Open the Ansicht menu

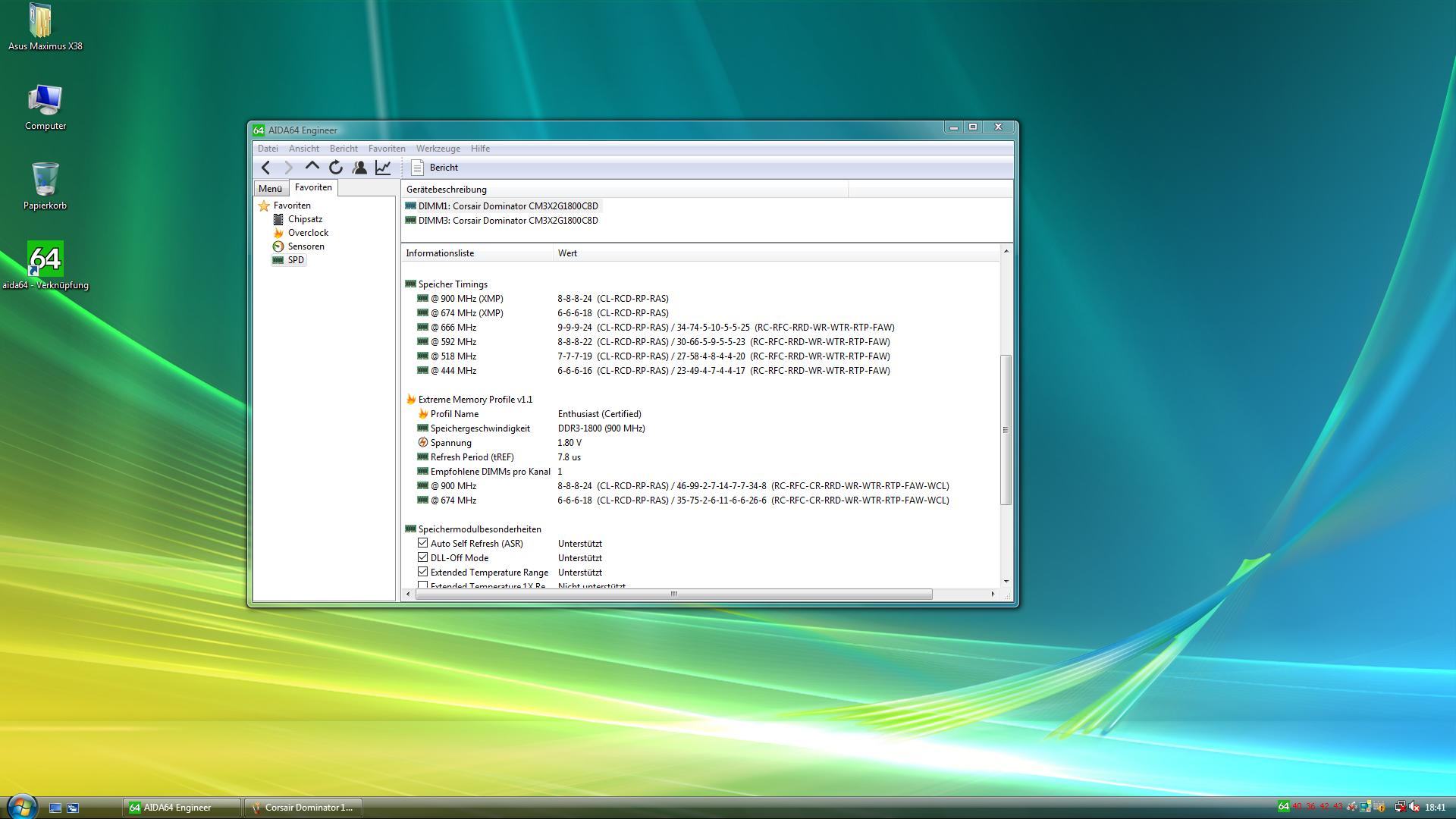tap(303, 149)
